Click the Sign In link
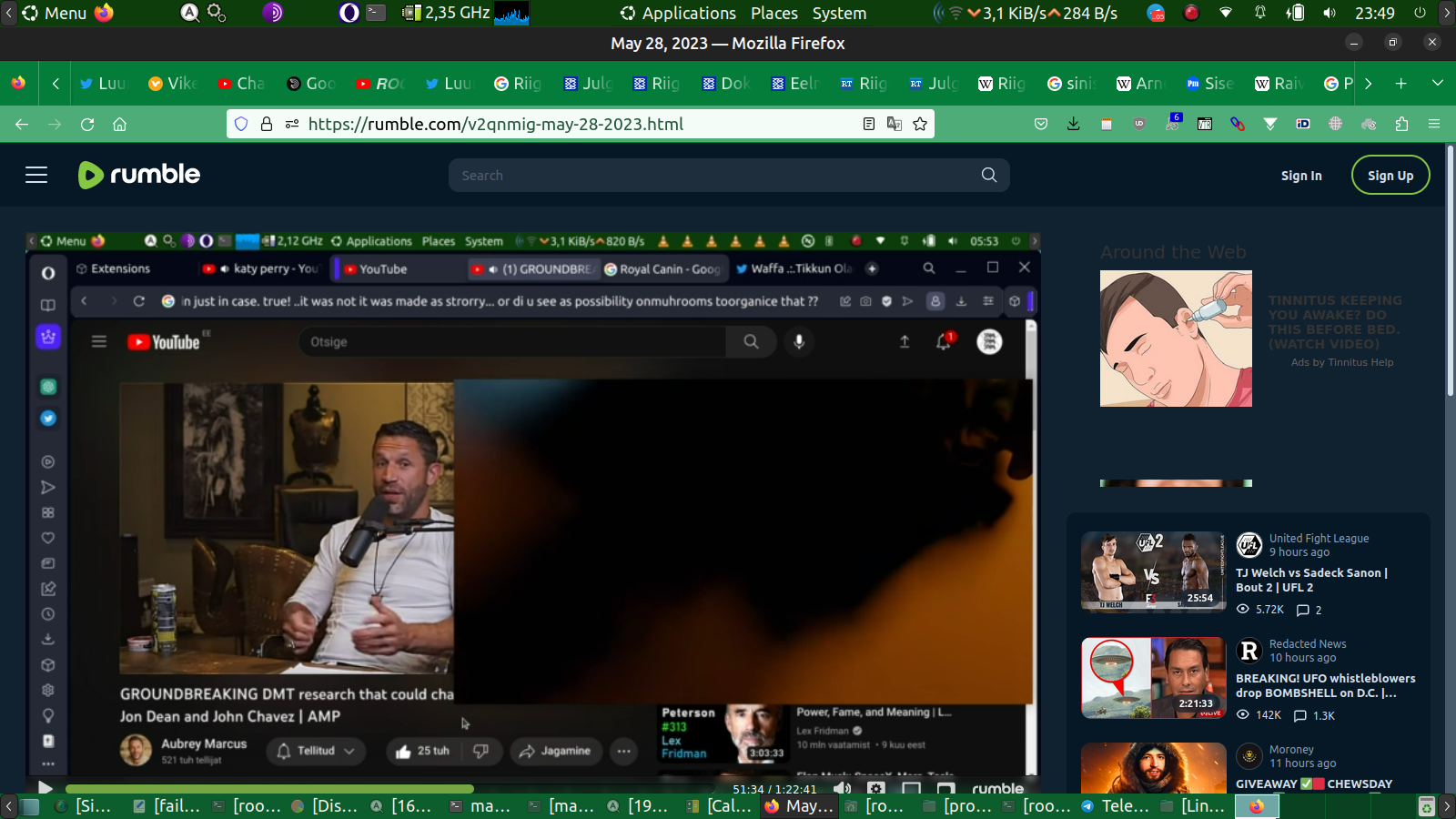The height and width of the screenshot is (819, 1456). [x=1301, y=176]
